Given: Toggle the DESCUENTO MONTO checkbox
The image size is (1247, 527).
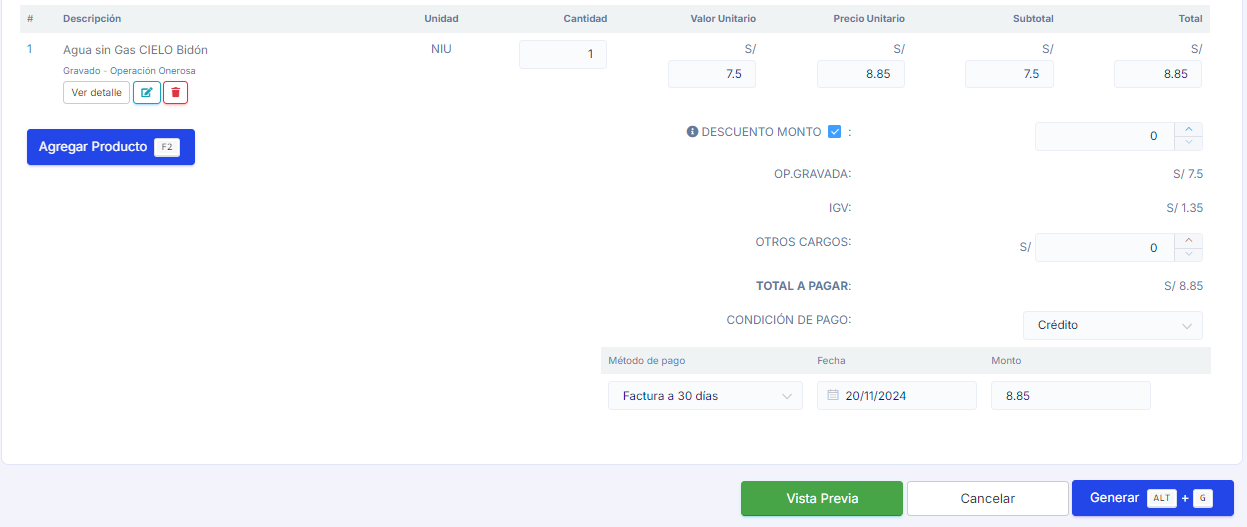Looking at the screenshot, I should (x=835, y=132).
